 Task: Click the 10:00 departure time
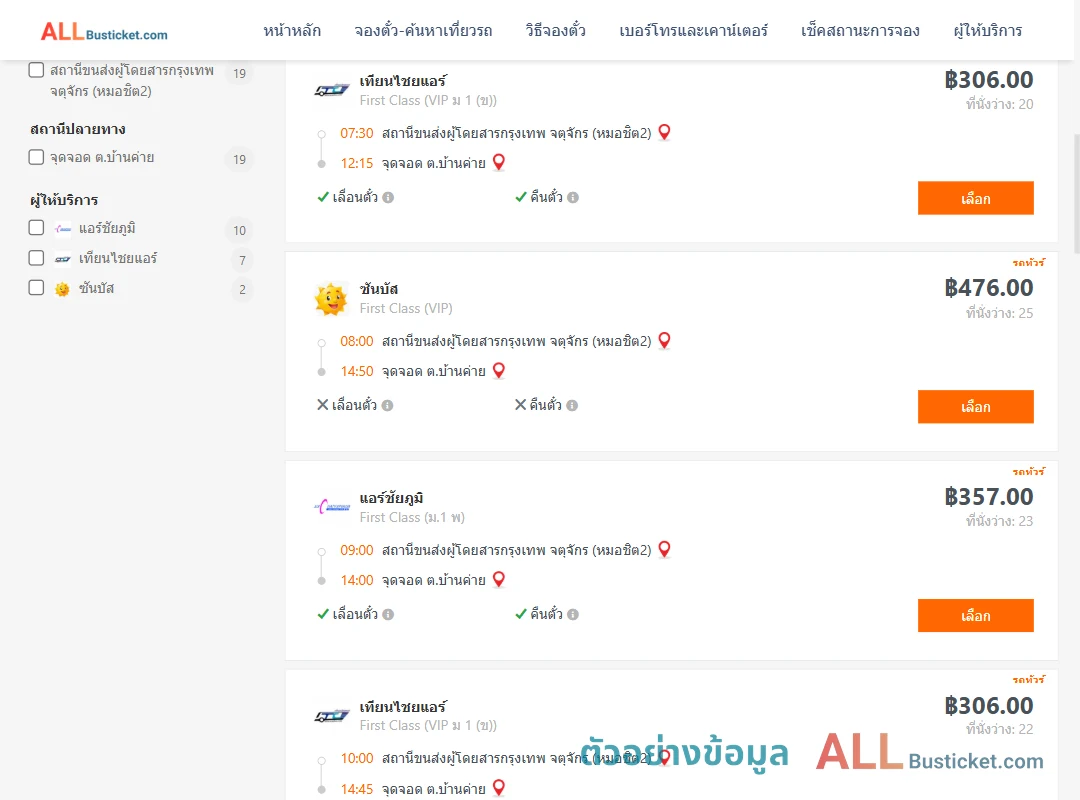coord(357,759)
